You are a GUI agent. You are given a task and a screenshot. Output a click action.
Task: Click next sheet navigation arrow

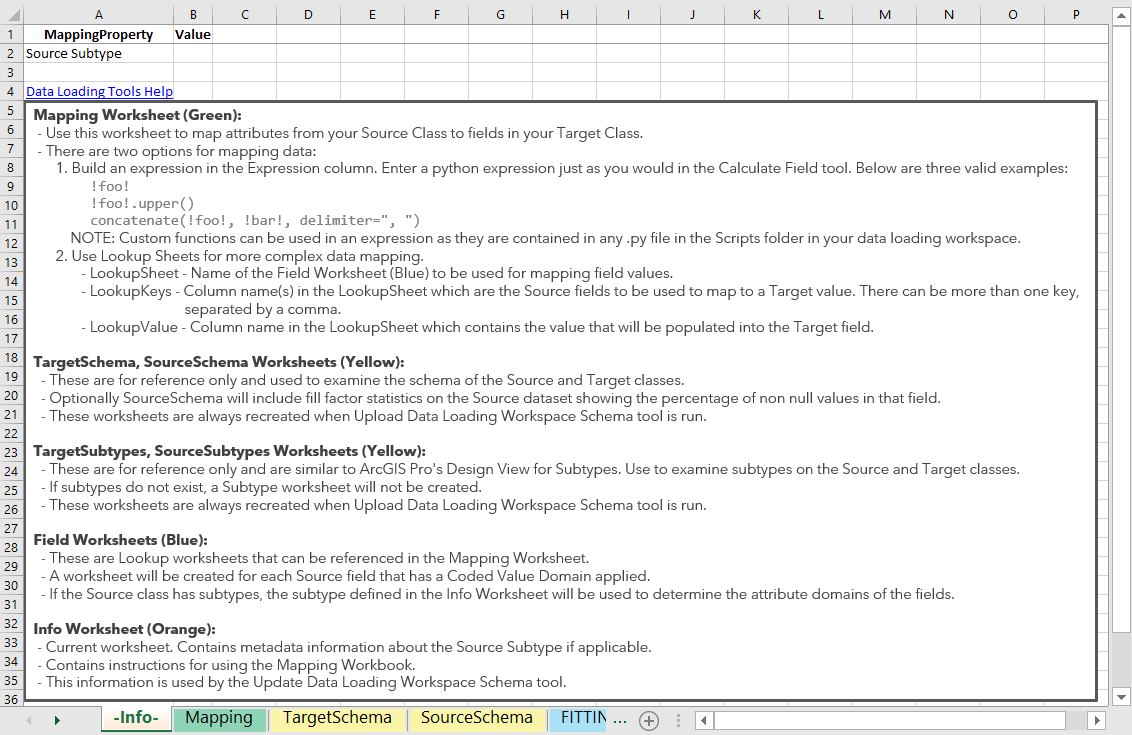pos(57,721)
